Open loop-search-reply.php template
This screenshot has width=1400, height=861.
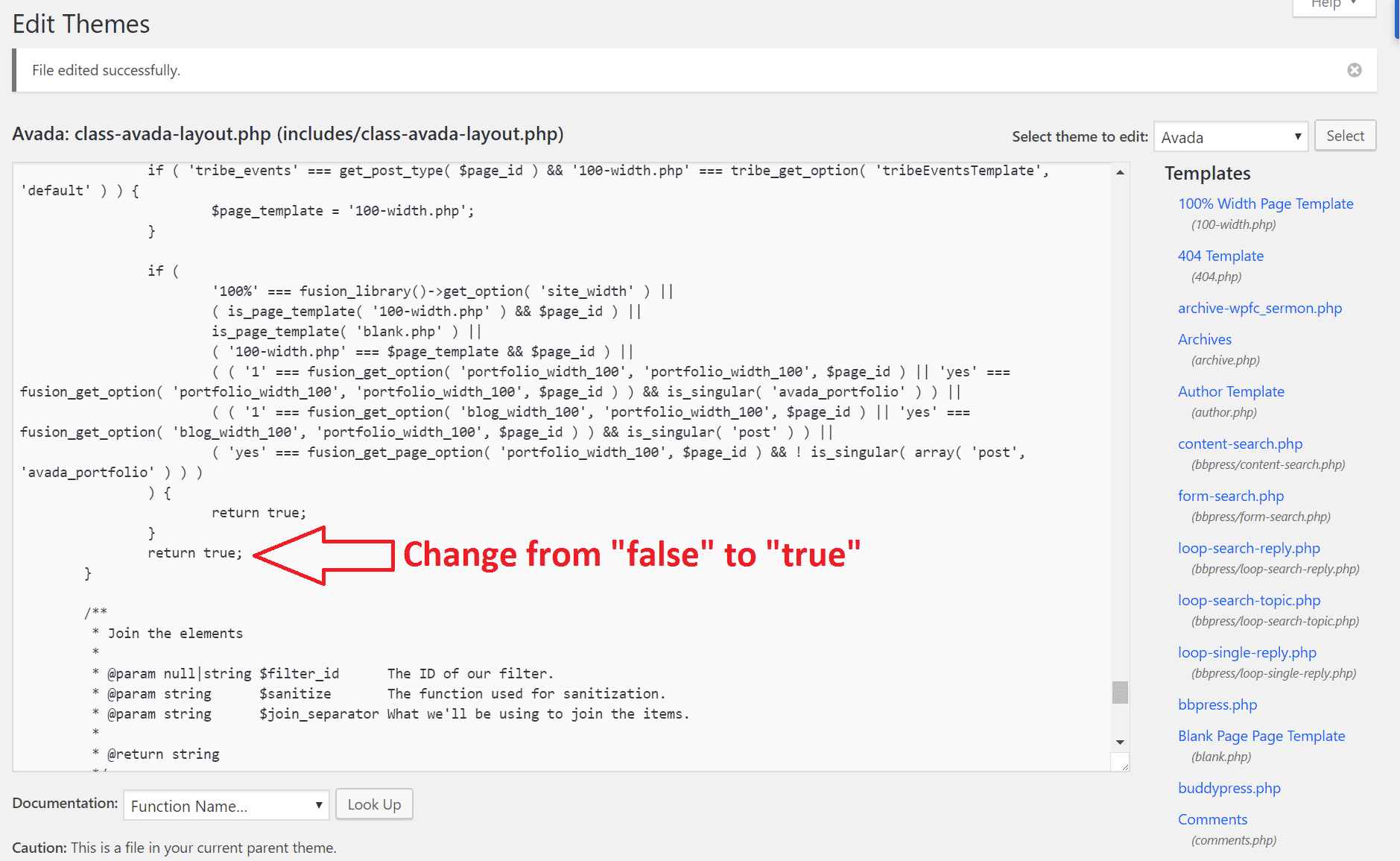click(x=1249, y=548)
